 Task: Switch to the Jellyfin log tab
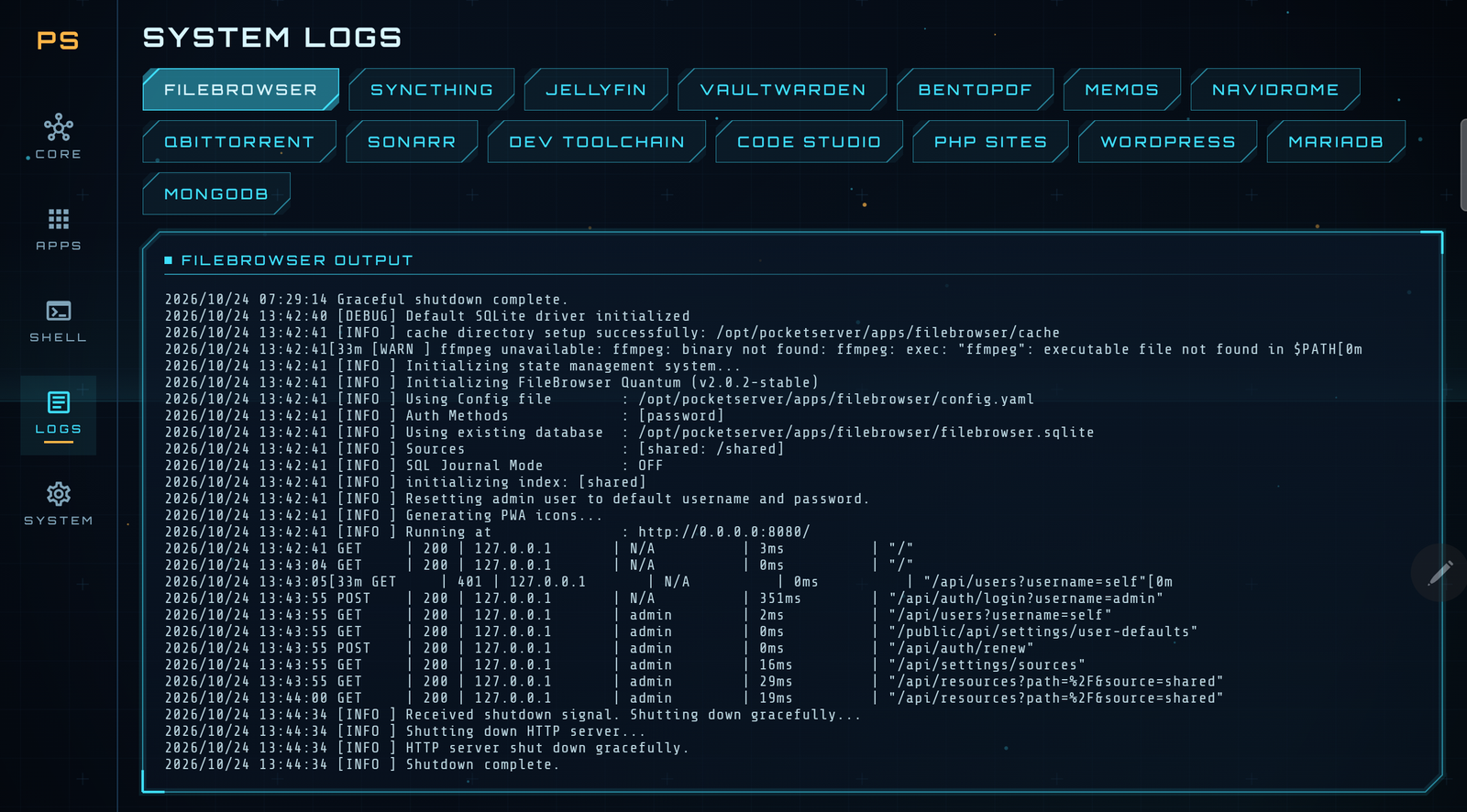[x=596, y=90]
